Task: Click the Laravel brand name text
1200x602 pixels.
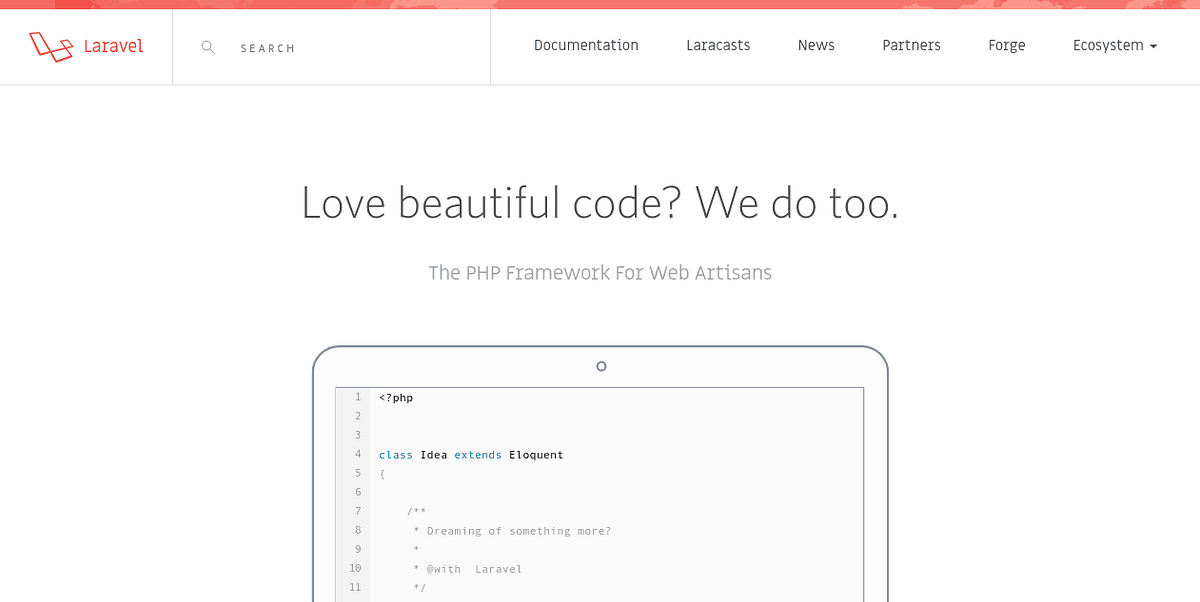Action: [113, 46]
